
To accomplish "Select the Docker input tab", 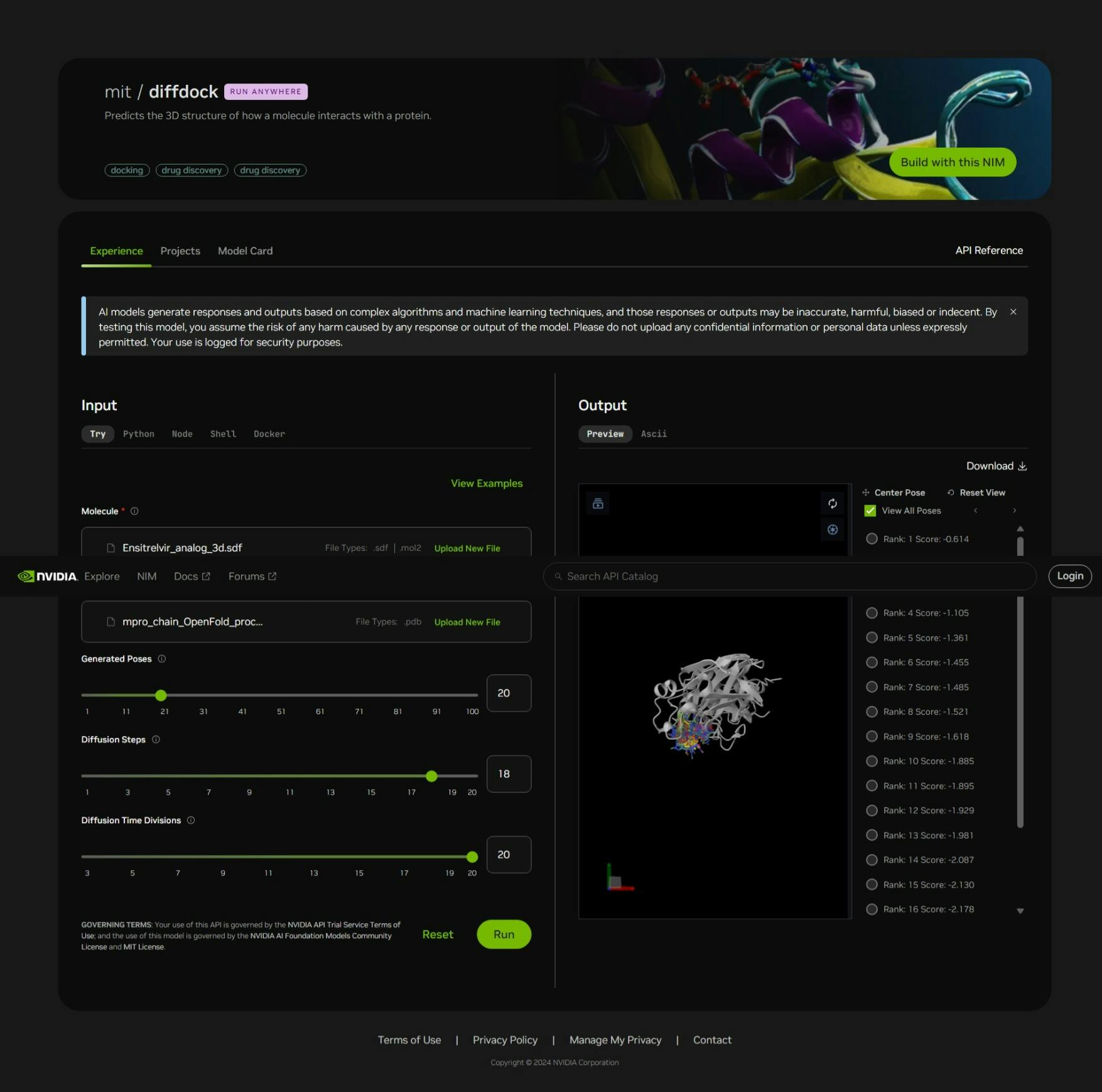I will pyautogui.click(x=269, y=434).
